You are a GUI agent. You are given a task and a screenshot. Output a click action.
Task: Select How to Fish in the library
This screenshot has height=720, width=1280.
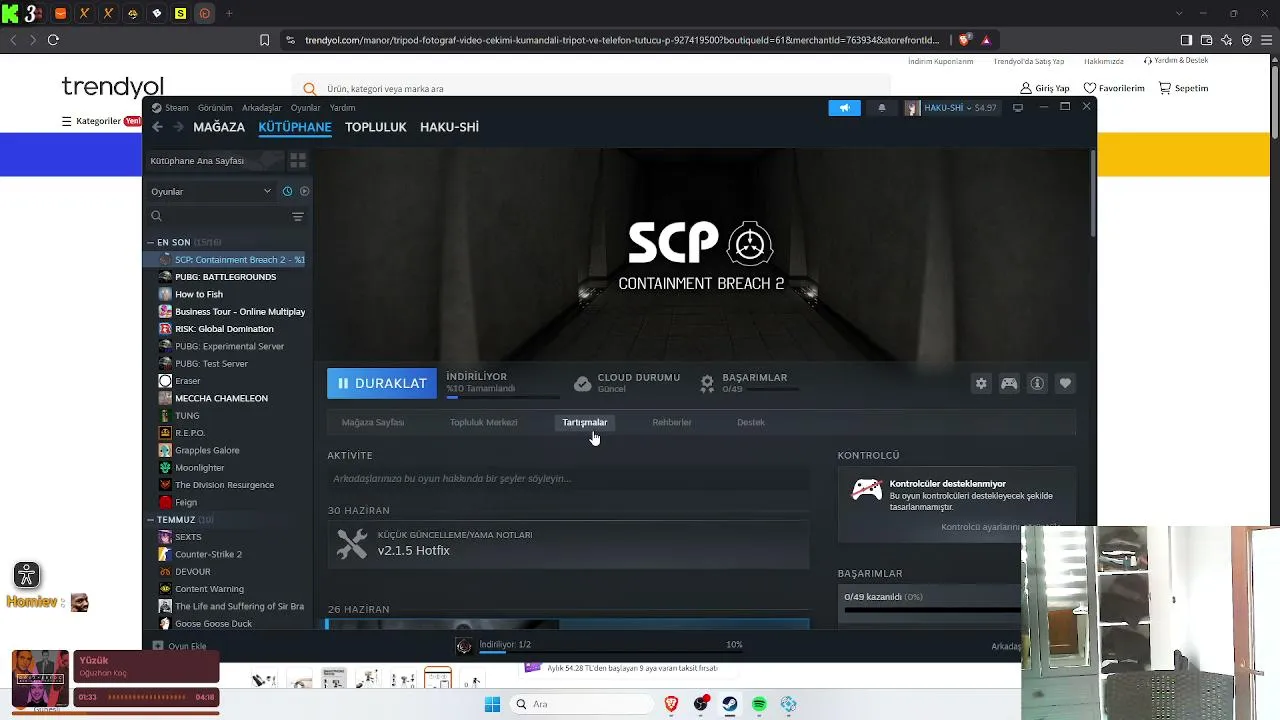(199, 294)
